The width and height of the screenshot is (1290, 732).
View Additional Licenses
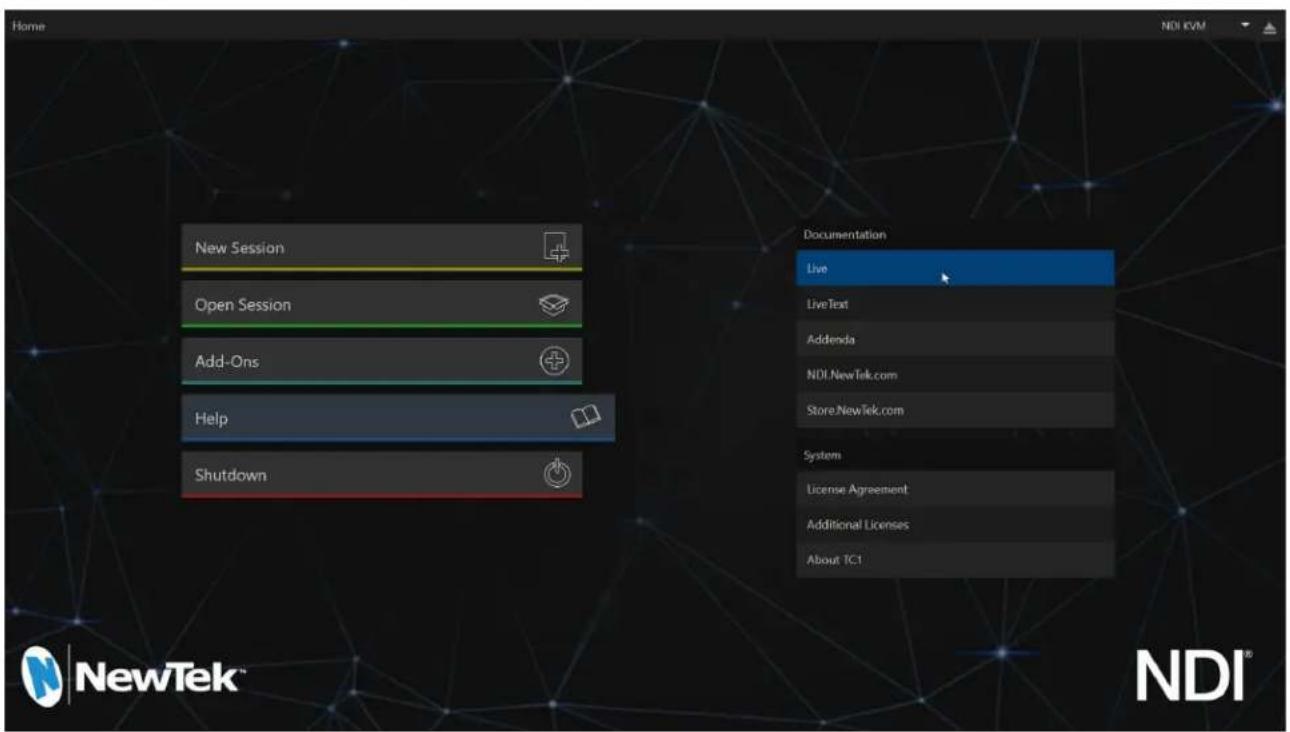[x=955, y=525]
